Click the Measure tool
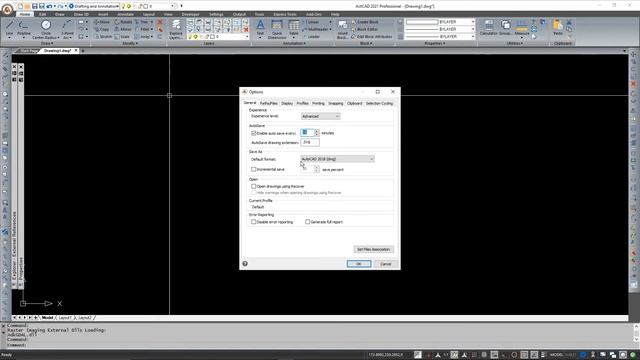640x360 pixels. [522, 29]
